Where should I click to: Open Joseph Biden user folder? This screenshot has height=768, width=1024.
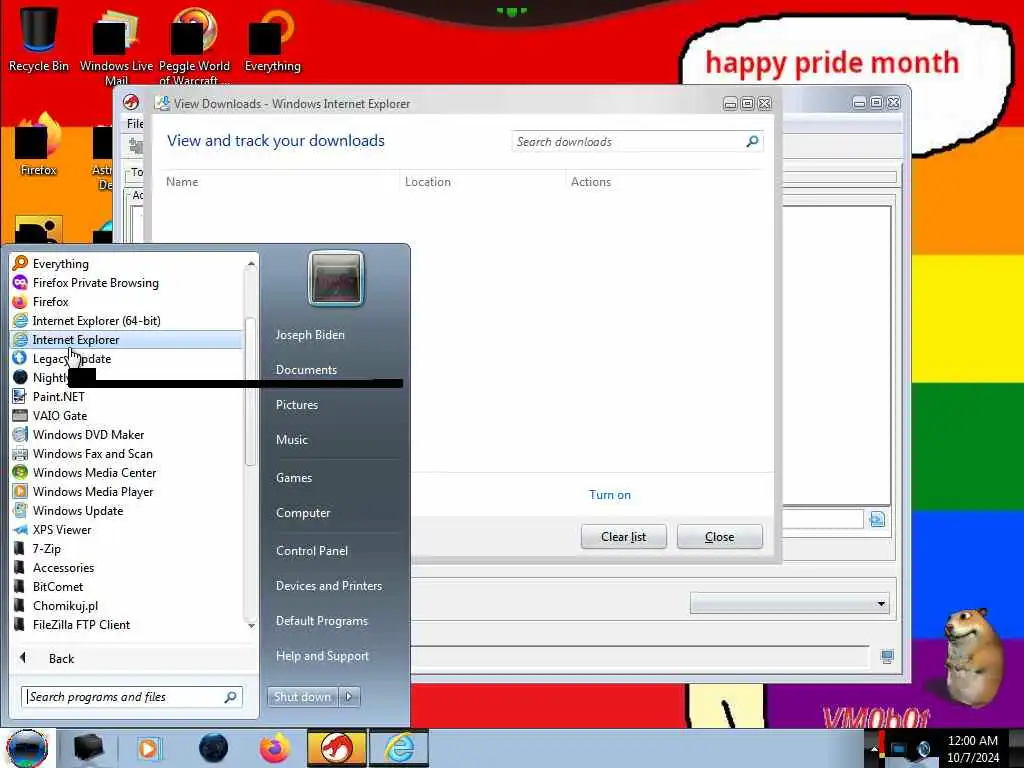pyautogui.click(x=310, y=335)
